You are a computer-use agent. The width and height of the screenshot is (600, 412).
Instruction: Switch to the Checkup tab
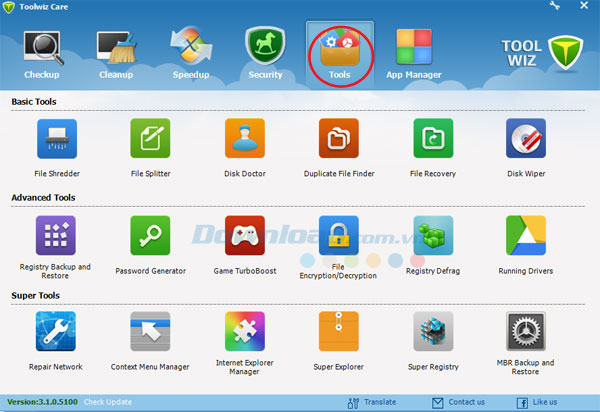point(42,55)
